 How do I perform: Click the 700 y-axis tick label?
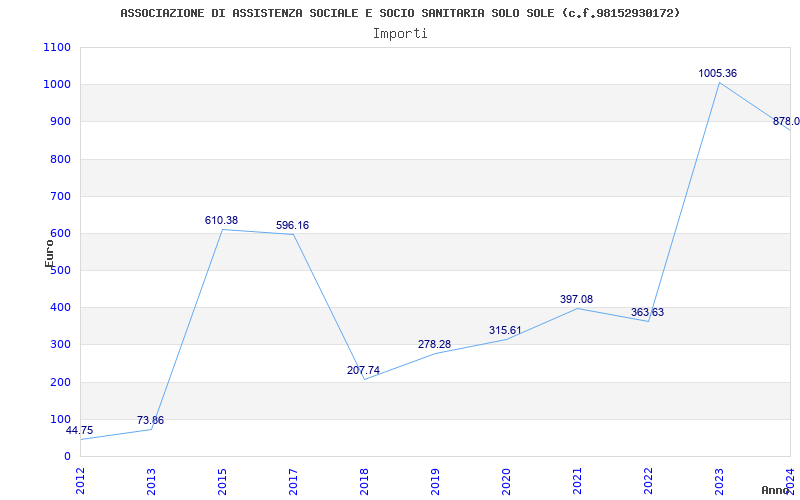pos(61,196)
